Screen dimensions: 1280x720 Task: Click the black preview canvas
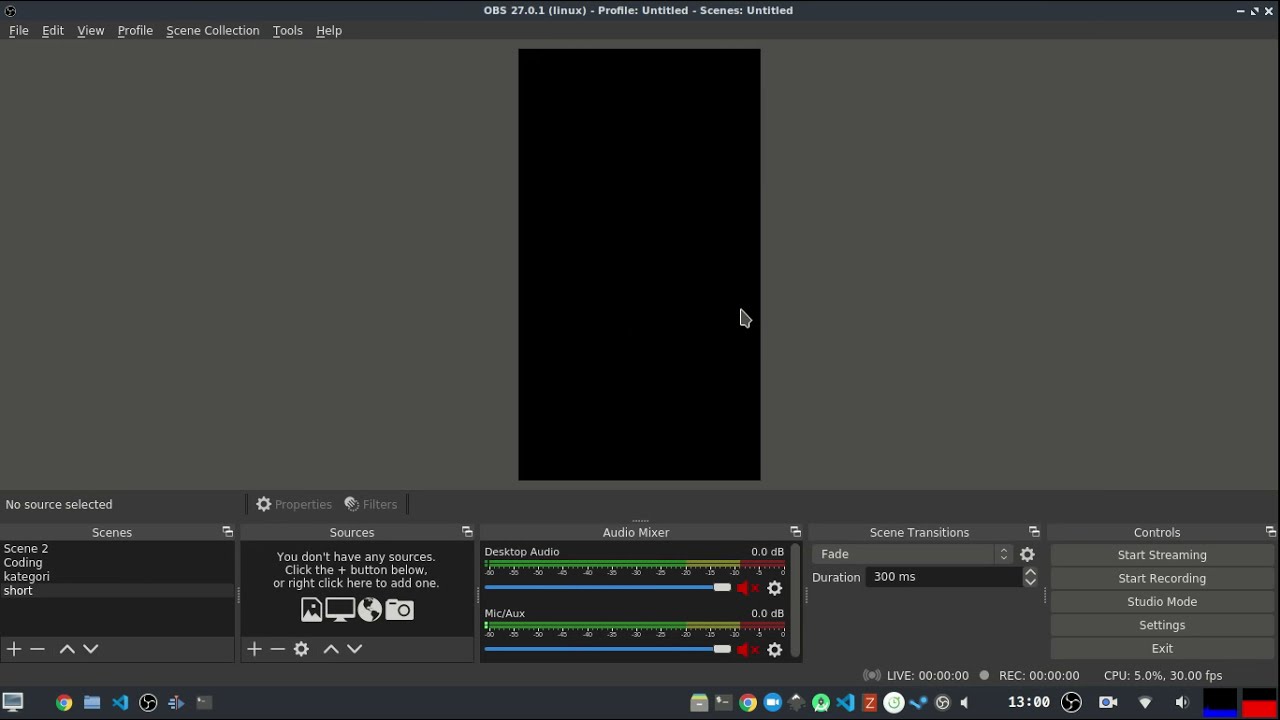[x=639, y=265]
